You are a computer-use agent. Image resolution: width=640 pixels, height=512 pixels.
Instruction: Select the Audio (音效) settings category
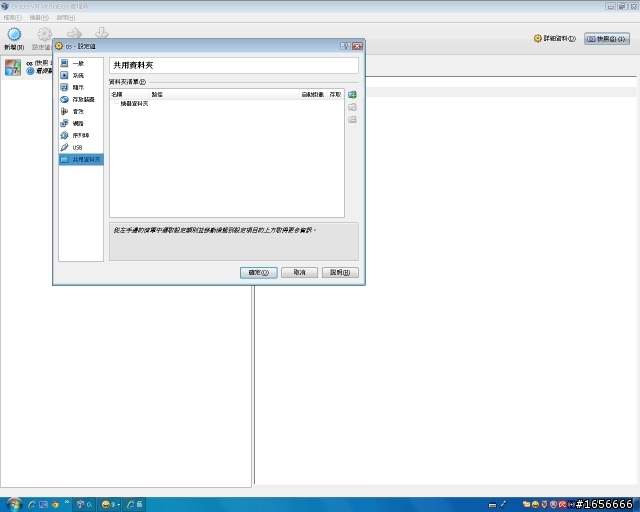tap(81, 111)
